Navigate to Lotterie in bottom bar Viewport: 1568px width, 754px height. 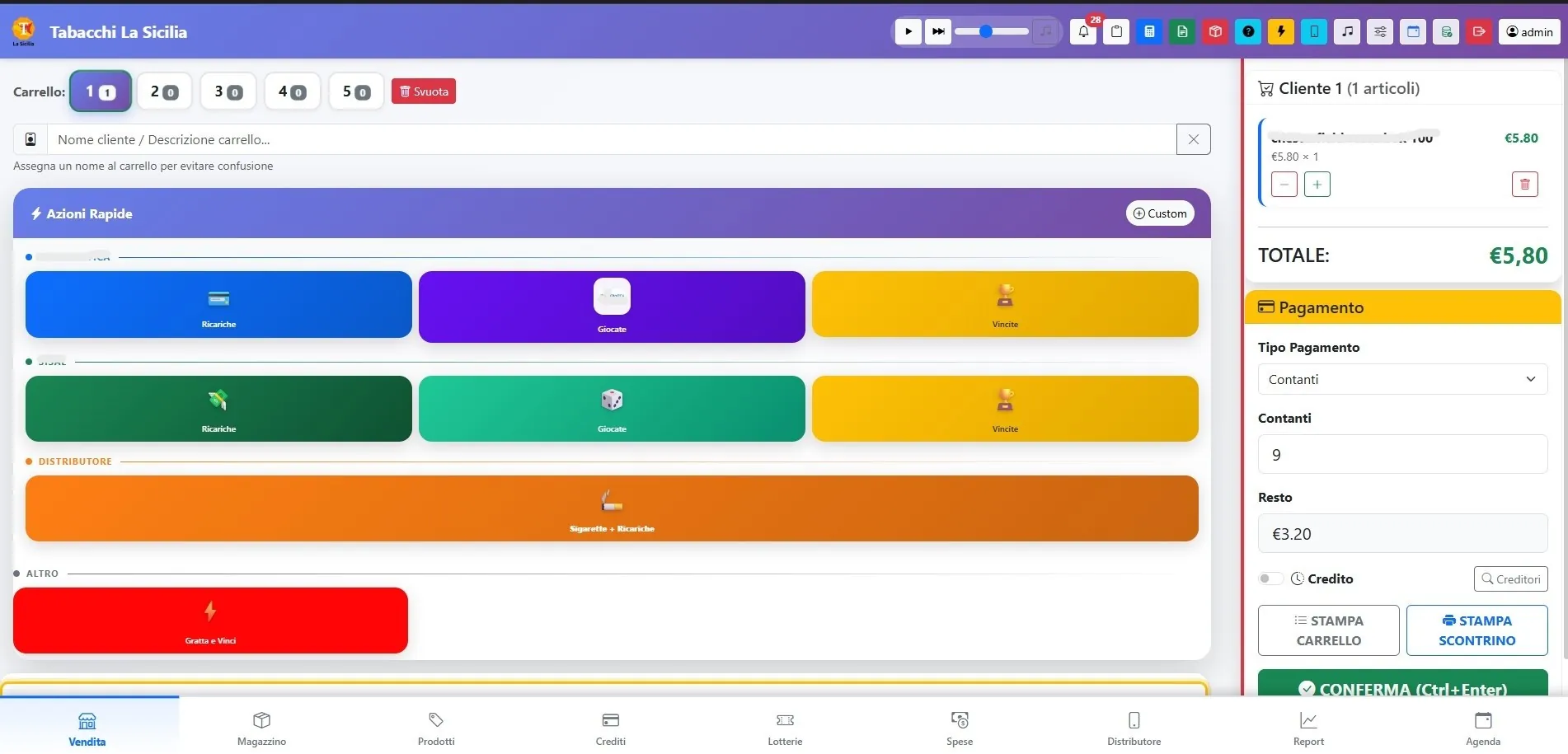tap(785, 728)
